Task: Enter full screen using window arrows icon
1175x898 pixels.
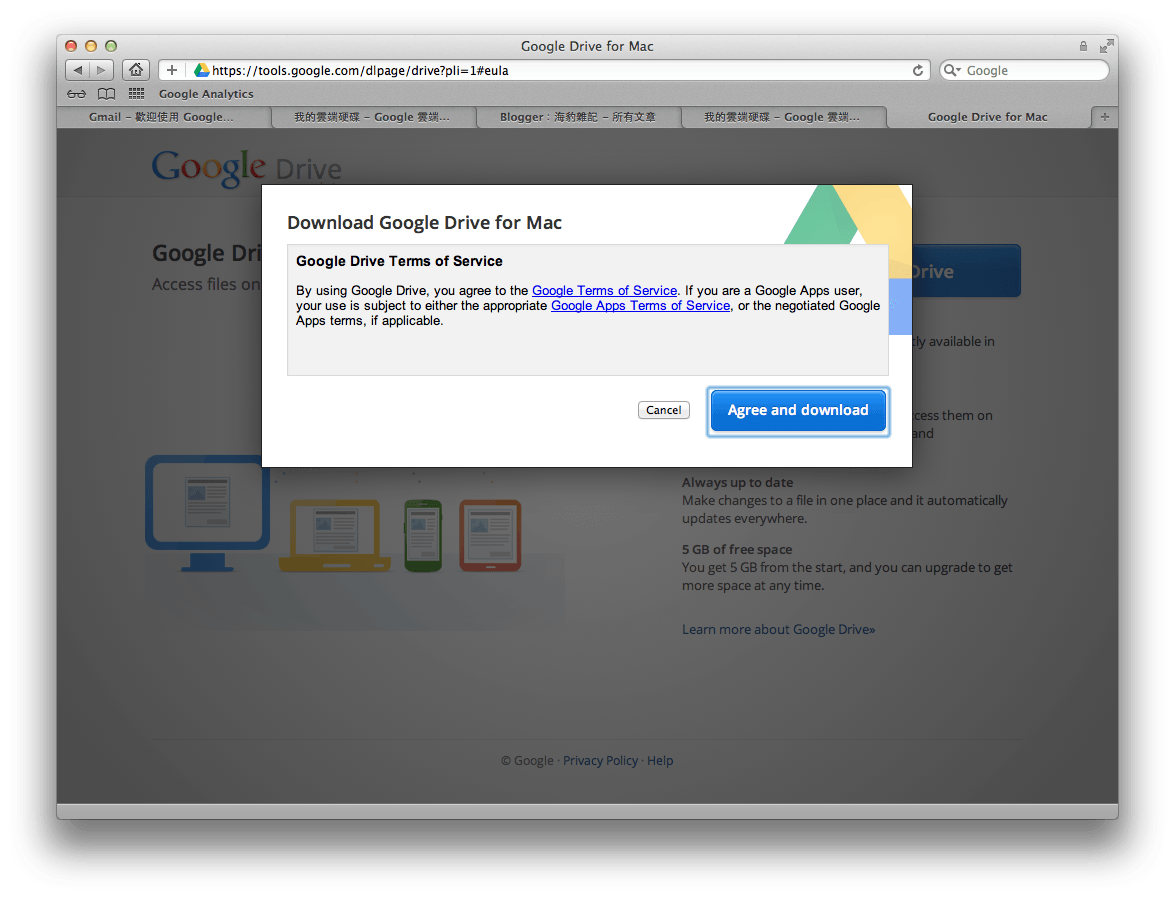Action: pos(1106,46)
